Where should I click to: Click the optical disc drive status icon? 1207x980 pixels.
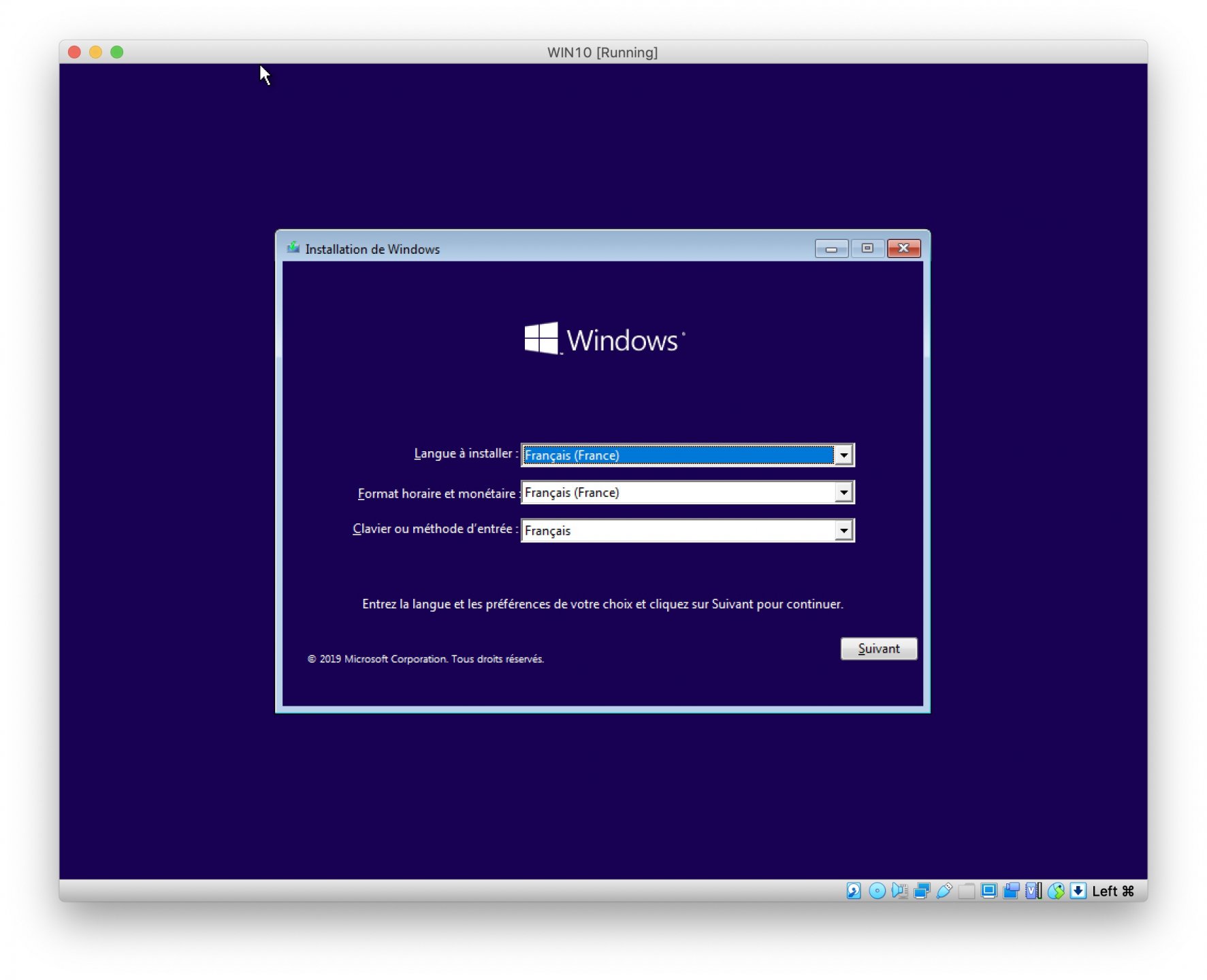877,890
